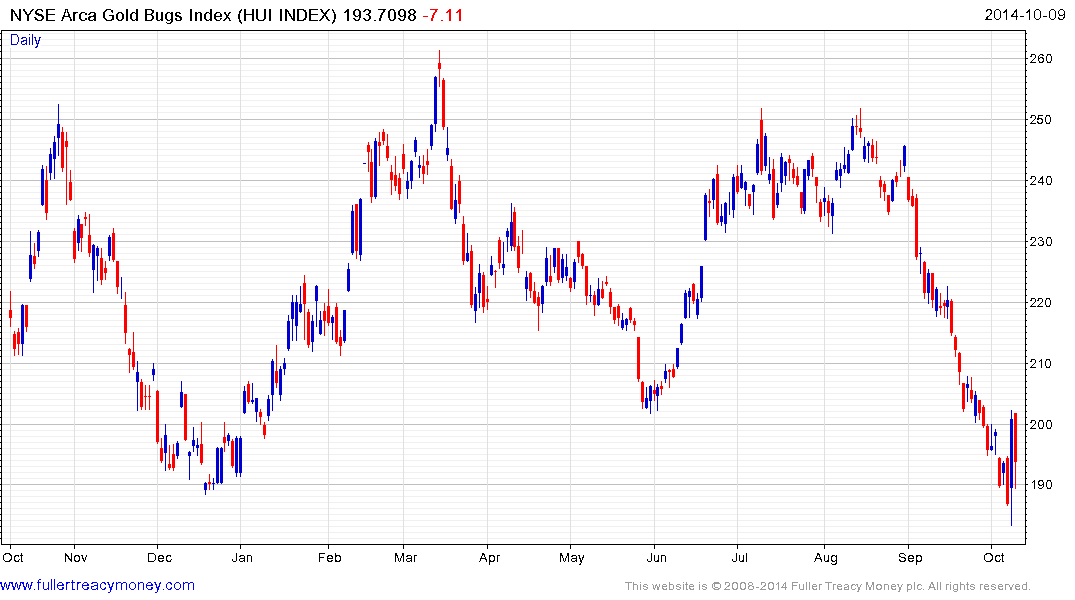Click the first 'Oct' month label on axis
1075x600 pixels.
point(13,557)
